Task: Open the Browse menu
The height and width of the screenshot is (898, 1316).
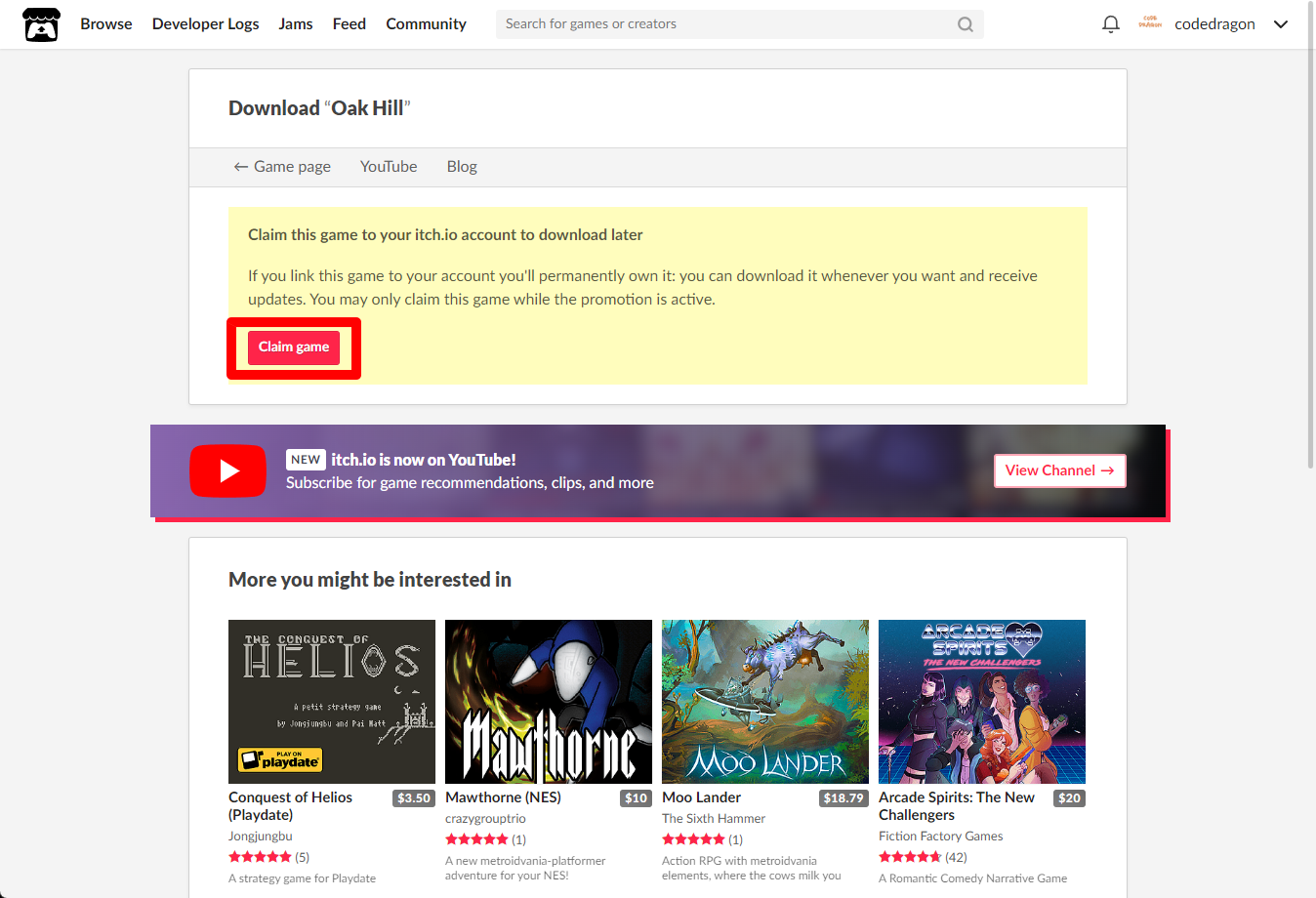Action: tap(106, 24)
